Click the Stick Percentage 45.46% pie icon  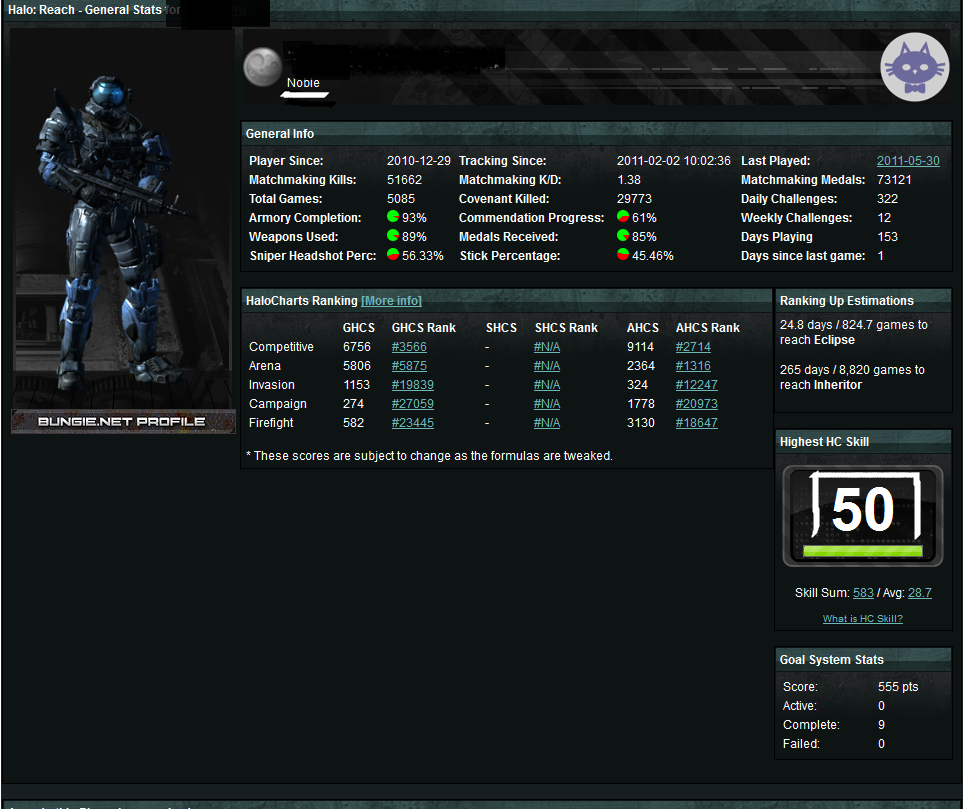(623, 254)
